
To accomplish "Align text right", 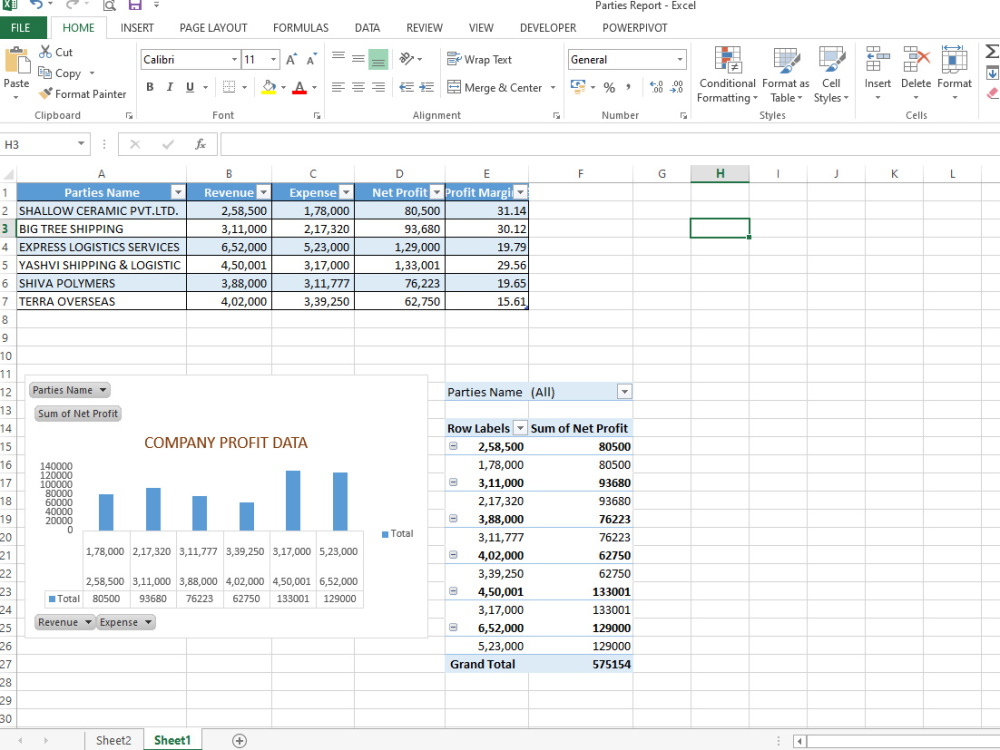I will pos(378,87).
